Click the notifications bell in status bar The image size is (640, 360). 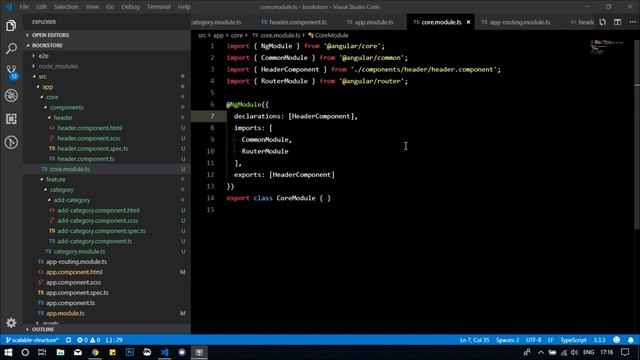(631, 340)
